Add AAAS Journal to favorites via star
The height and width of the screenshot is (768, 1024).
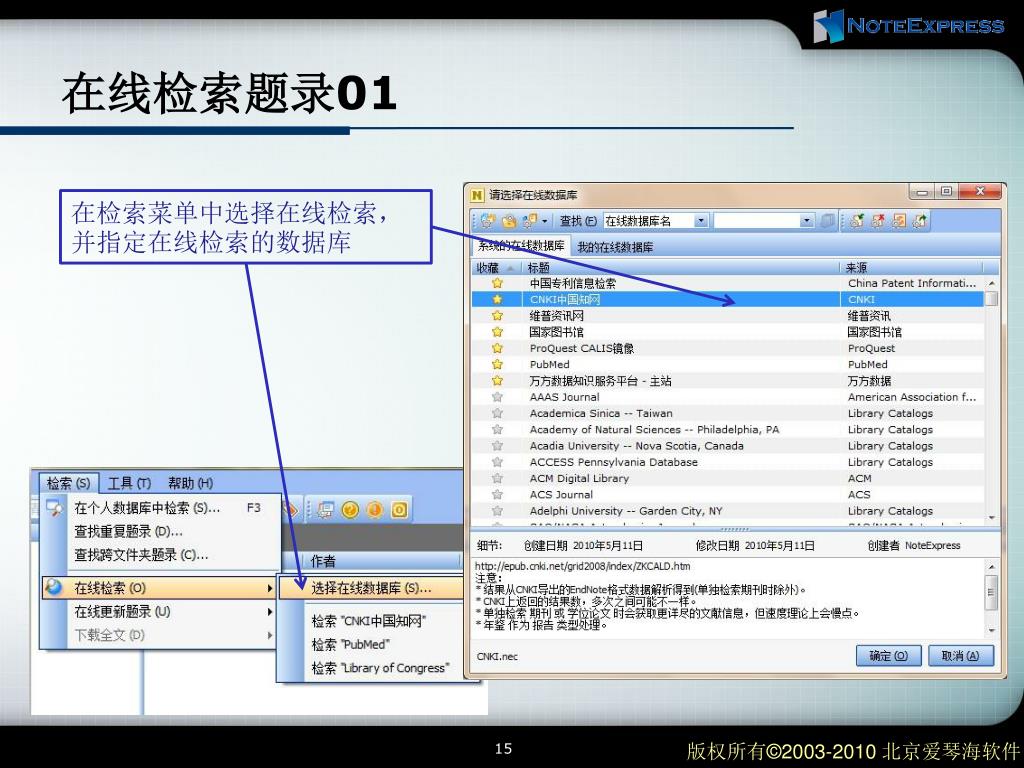point(498,397)
